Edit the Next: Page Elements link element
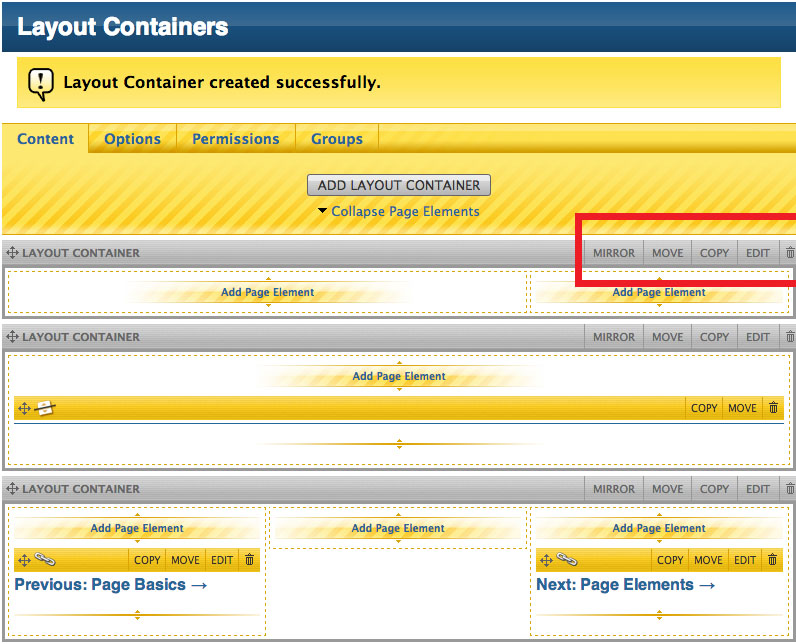Image resolution: width=796 pixels, height=644 pixels. [x=745, y=560]
